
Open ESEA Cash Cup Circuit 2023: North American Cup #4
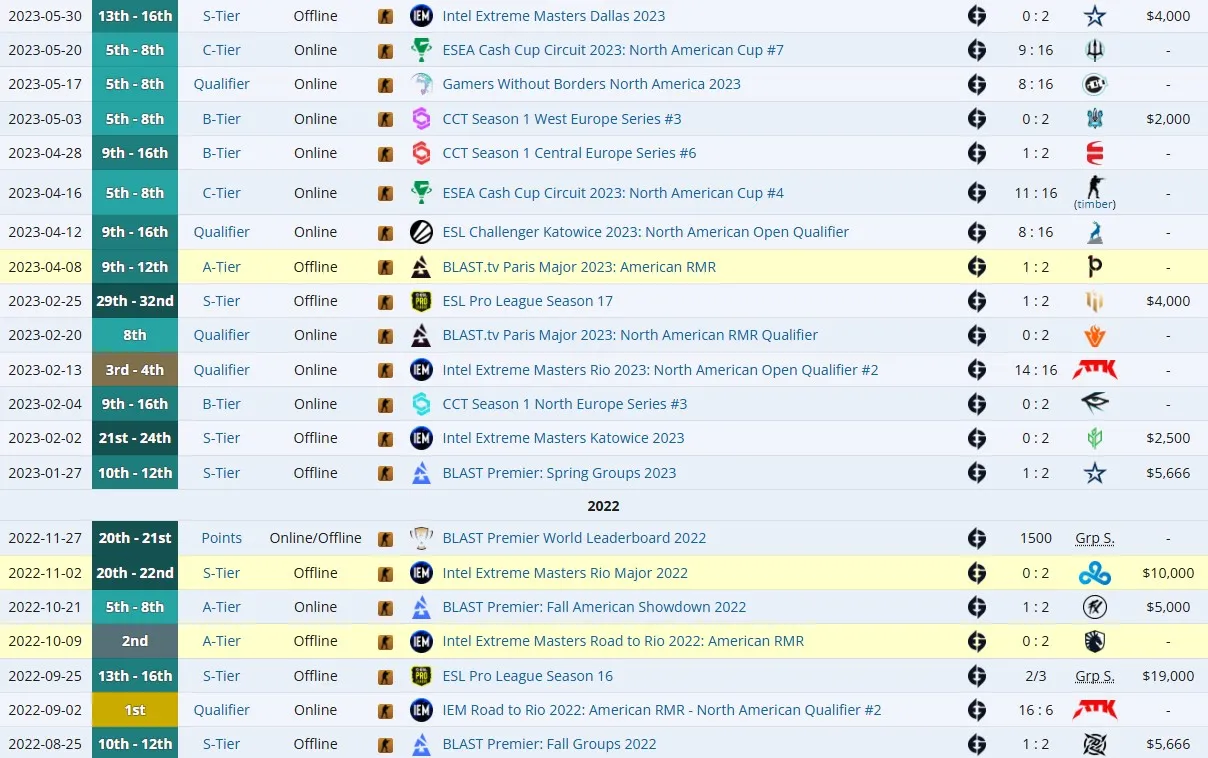click(613, 193)
